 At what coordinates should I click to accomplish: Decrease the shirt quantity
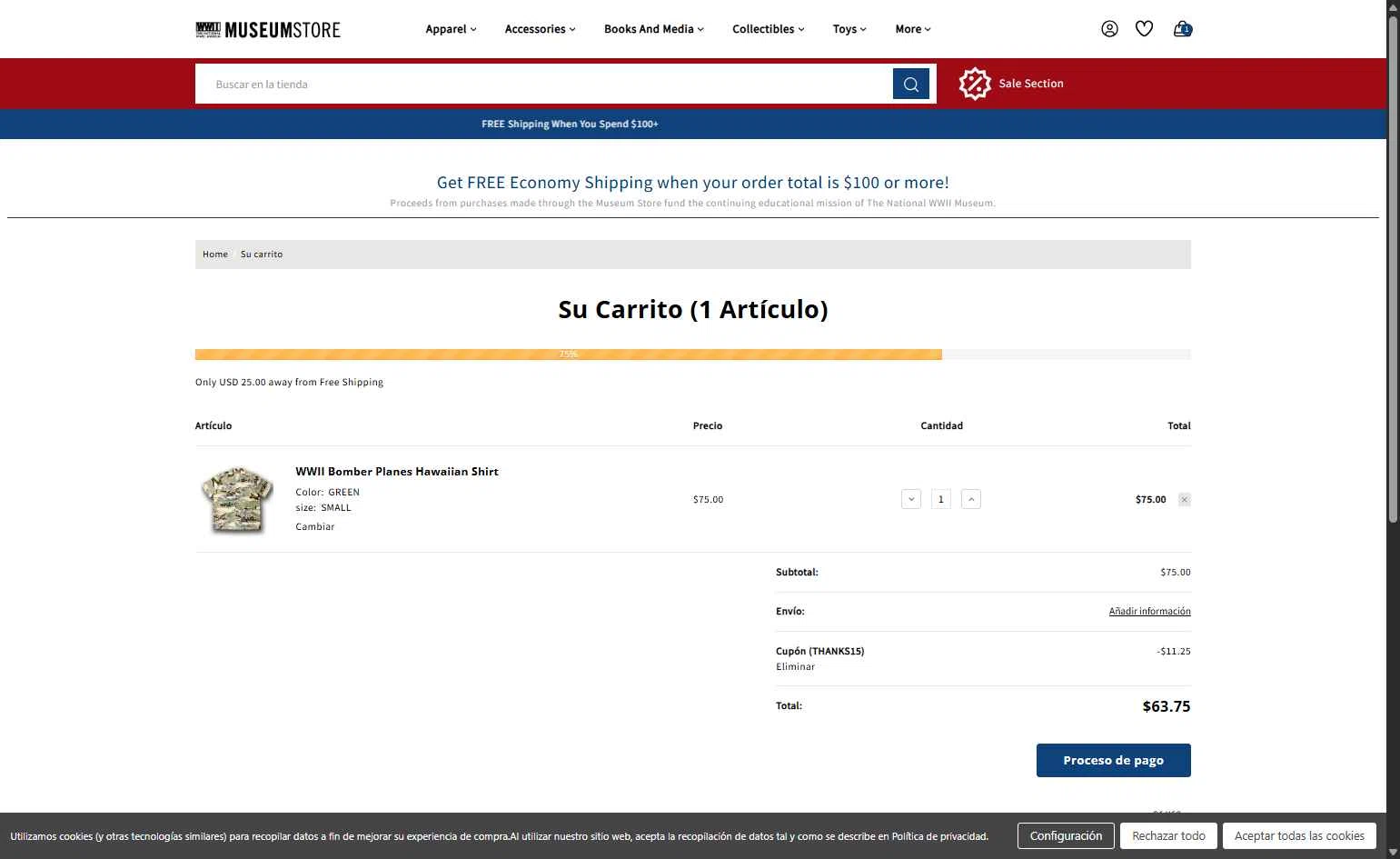pos(911,499)
